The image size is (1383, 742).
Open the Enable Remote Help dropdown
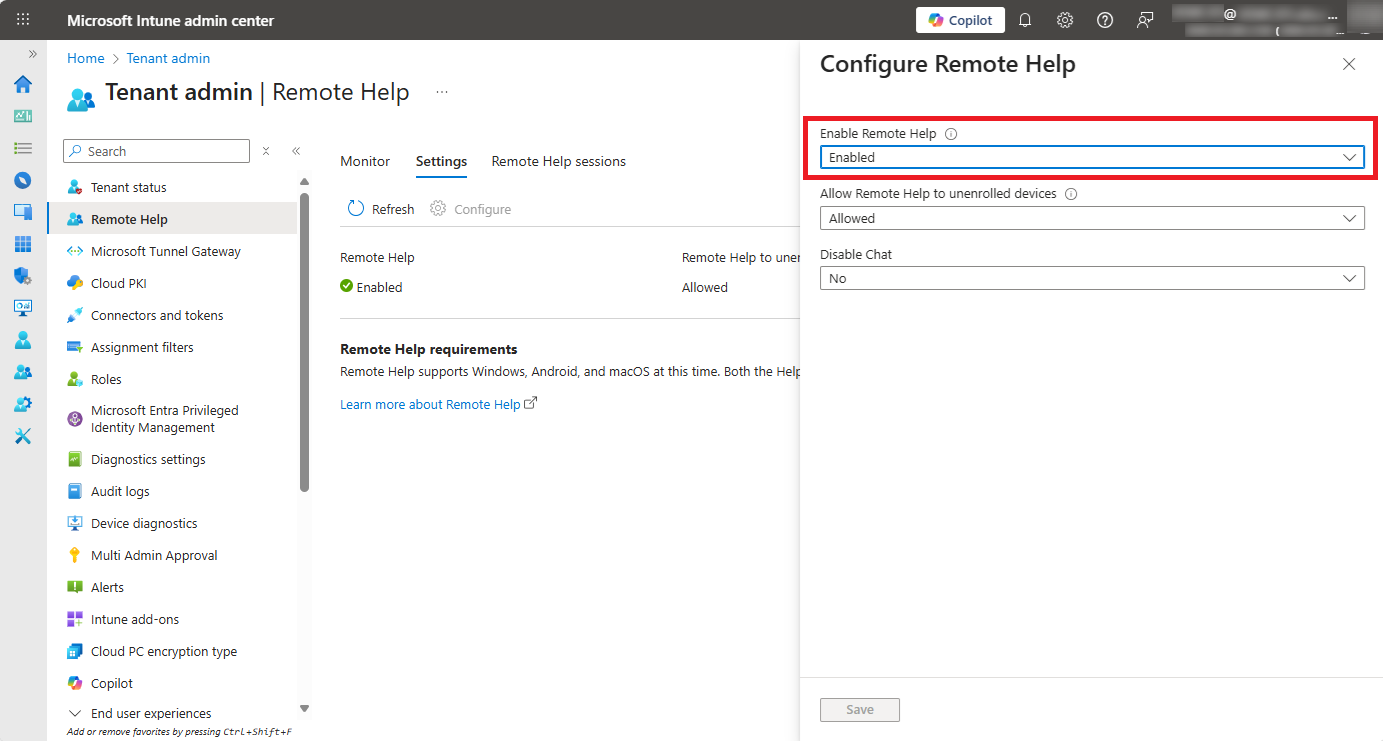click(x=1092, y=157)
